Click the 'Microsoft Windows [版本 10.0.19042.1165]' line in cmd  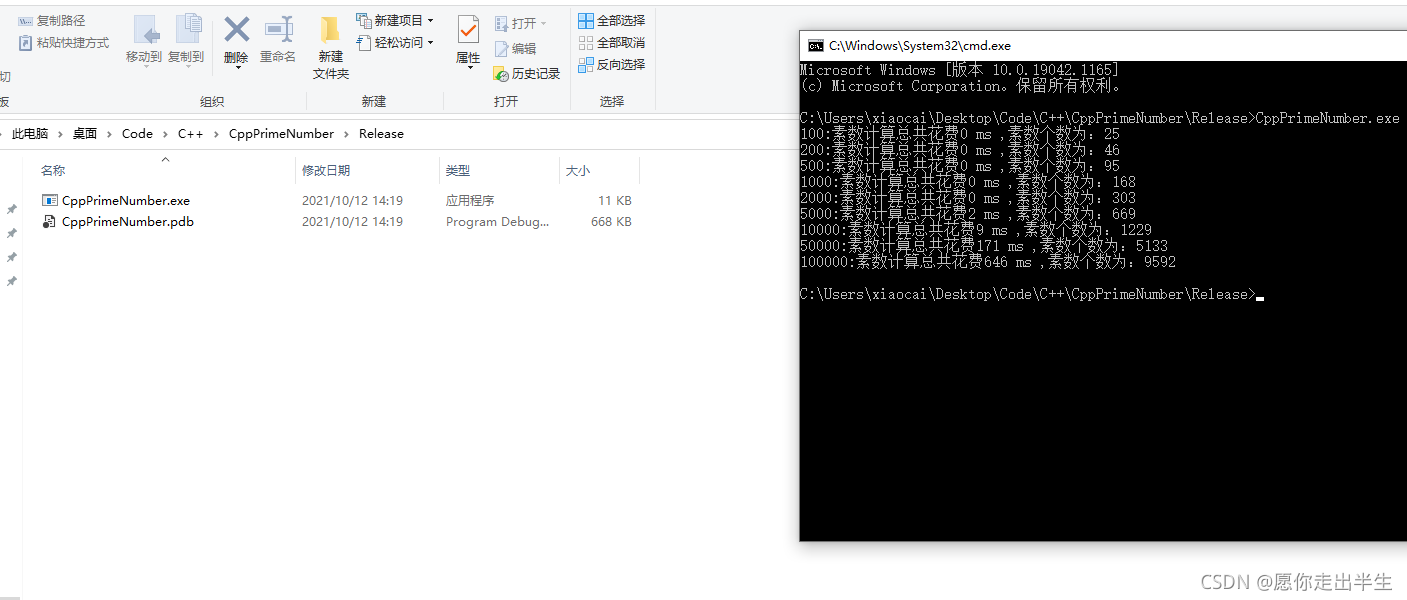pyautogui.click(x=959, y=70)
